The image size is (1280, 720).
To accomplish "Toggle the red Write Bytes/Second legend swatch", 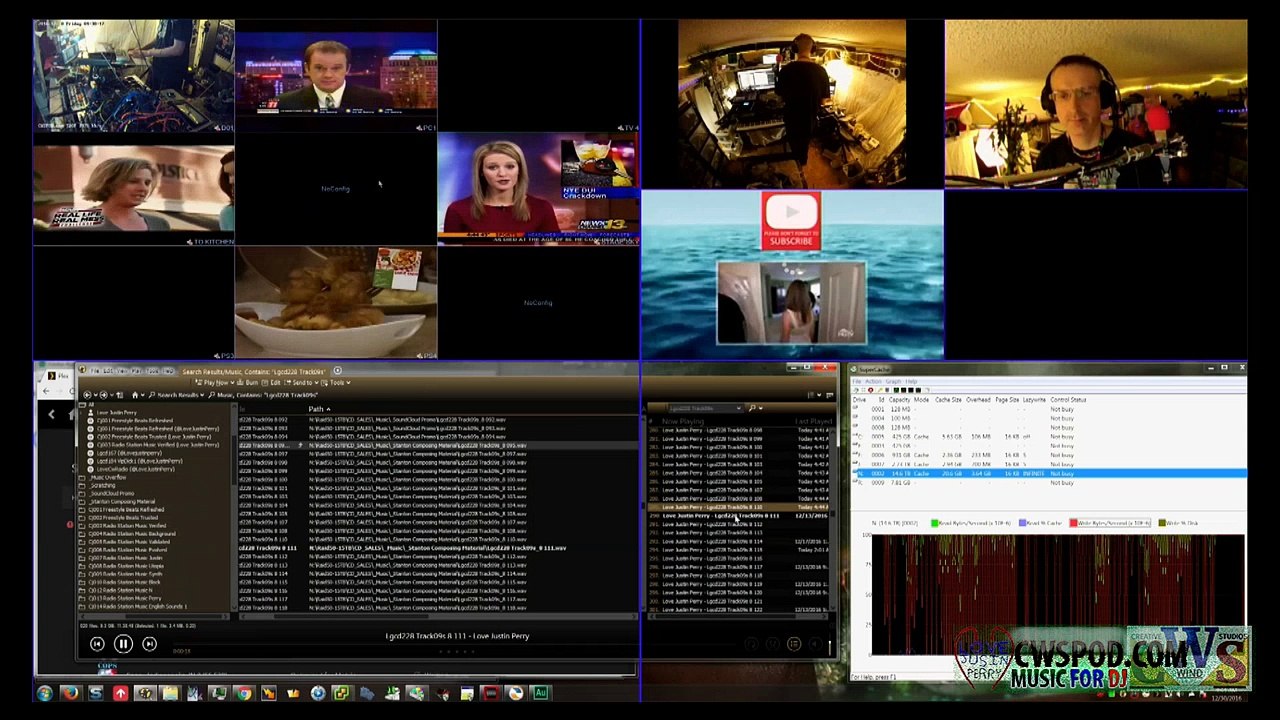I will (x=1073, y=523).
